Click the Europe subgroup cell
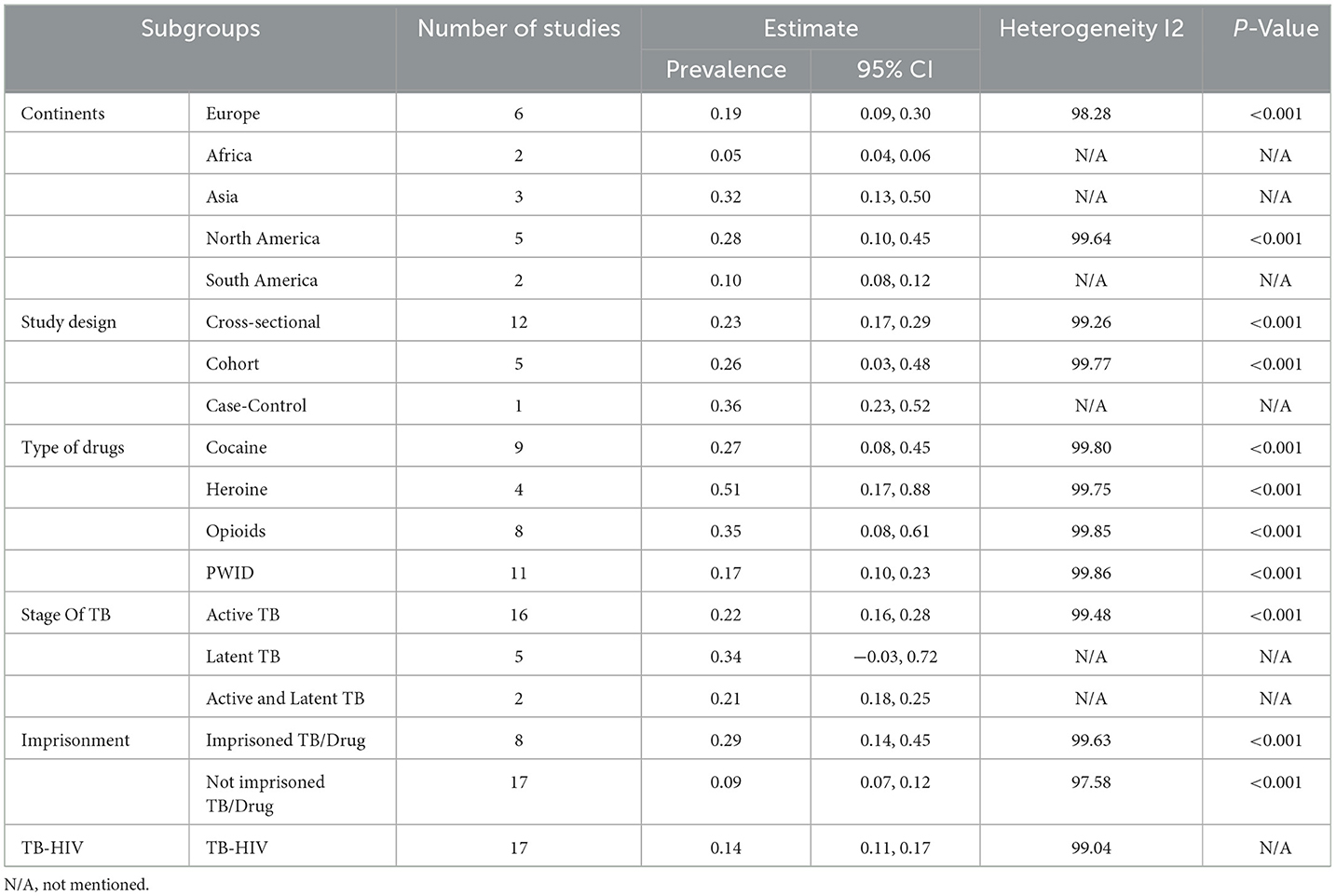 (233, 114)
